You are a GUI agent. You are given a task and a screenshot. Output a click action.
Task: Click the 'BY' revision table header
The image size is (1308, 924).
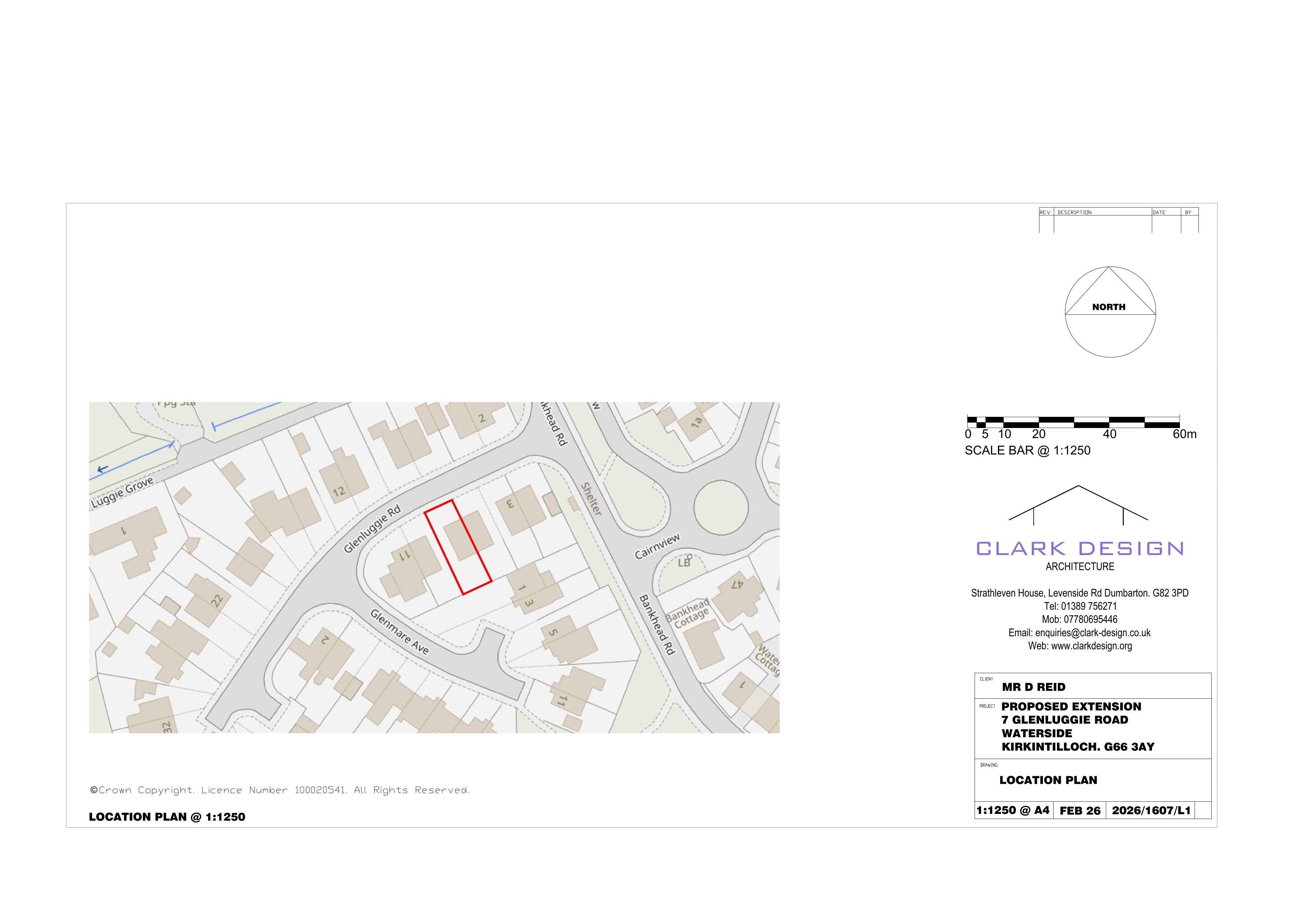(1188, 212)
